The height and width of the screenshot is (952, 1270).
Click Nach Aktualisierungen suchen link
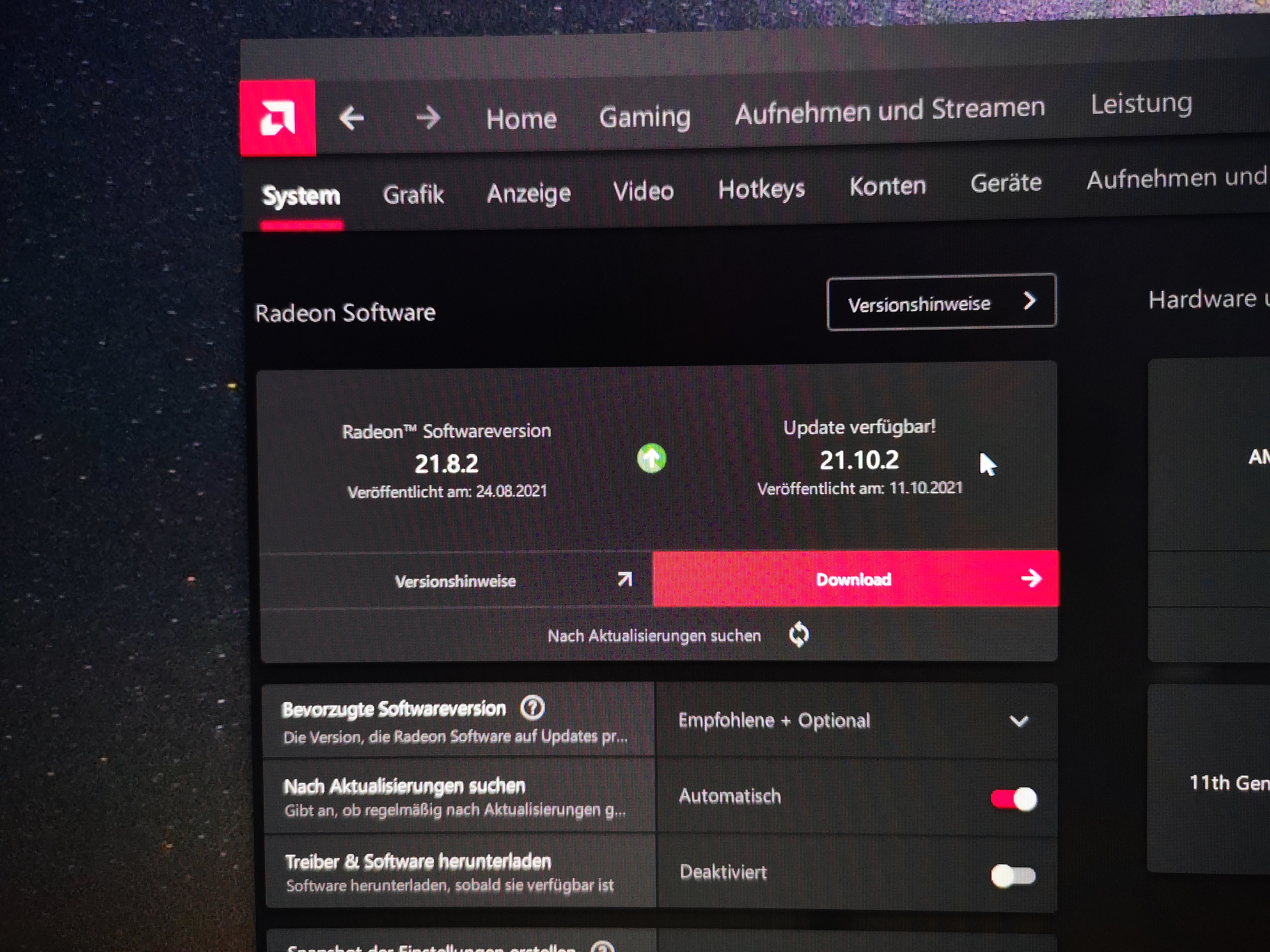[x=654, y=636]
